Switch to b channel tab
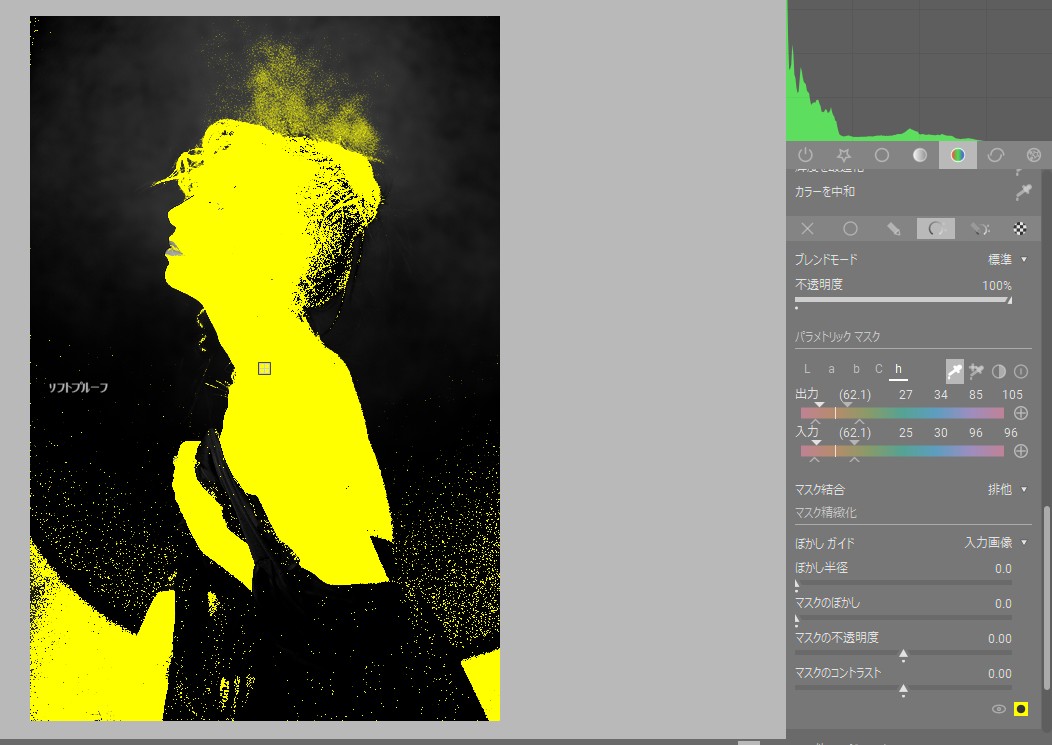This screenshot has height=745, width=1052. [855, 369]
